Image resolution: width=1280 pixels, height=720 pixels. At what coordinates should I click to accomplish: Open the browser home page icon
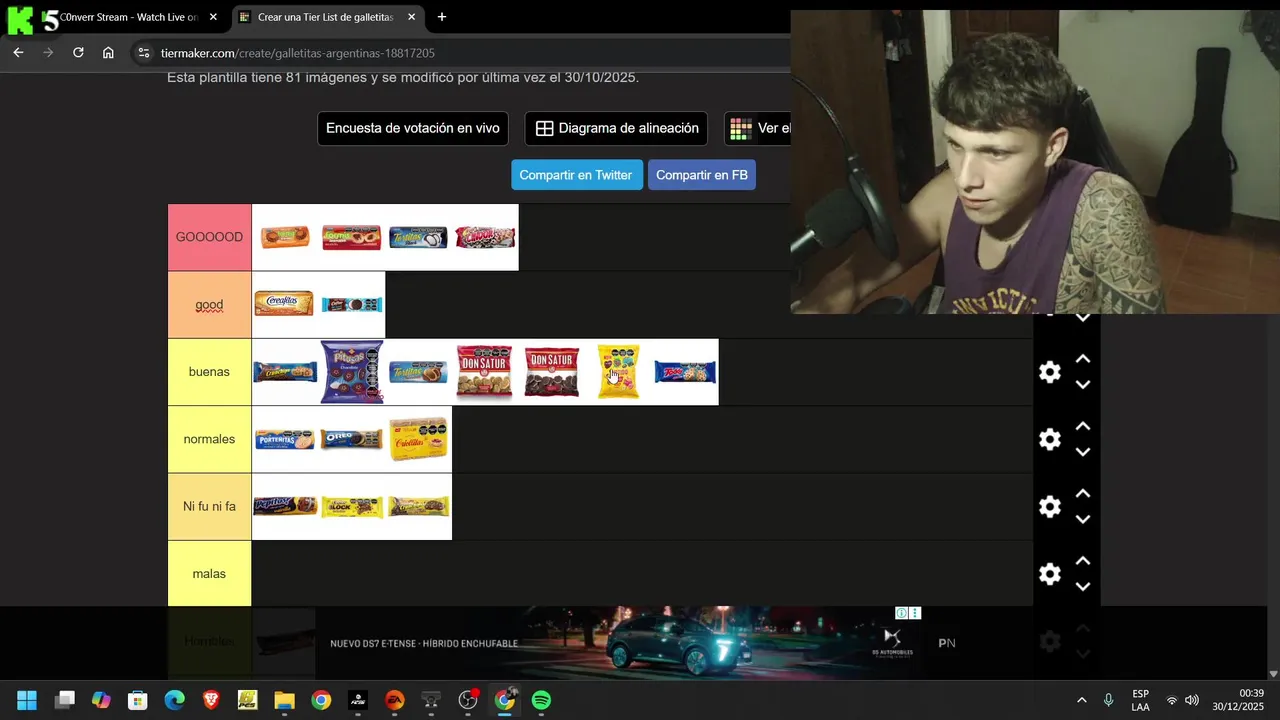108,53
